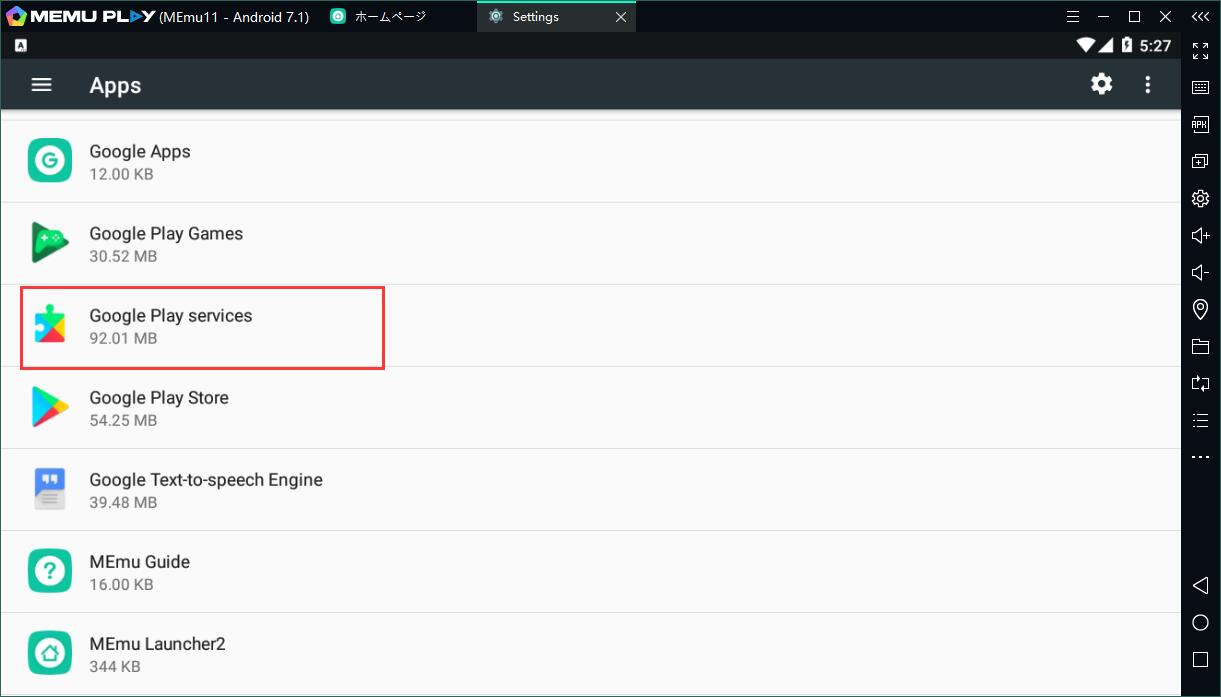
Task: Open Google Text-to-speech Engine entry
Action: [206, 490]
